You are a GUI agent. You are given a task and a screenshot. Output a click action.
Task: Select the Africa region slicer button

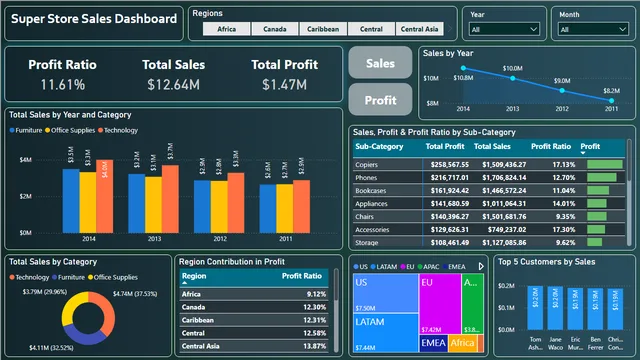(x=226, y=29)
